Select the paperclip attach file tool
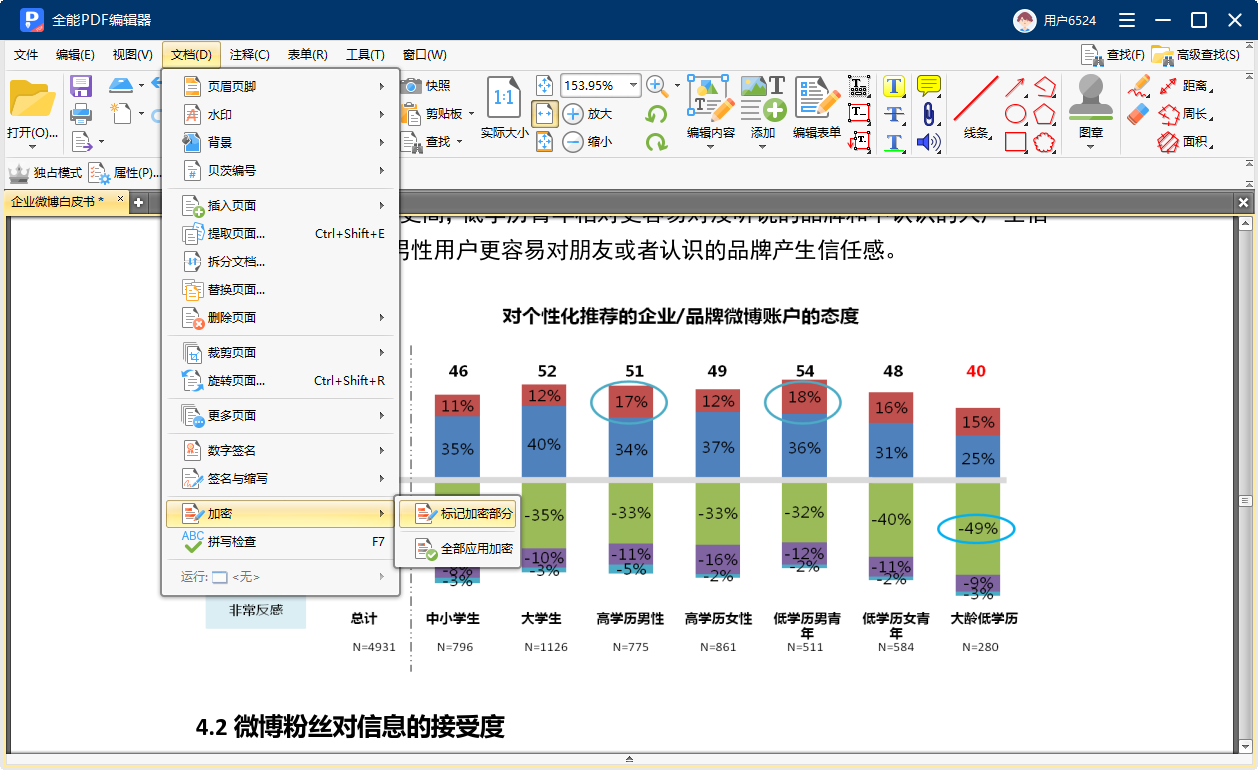1259x771 pixels. click(x=929, y=113)
